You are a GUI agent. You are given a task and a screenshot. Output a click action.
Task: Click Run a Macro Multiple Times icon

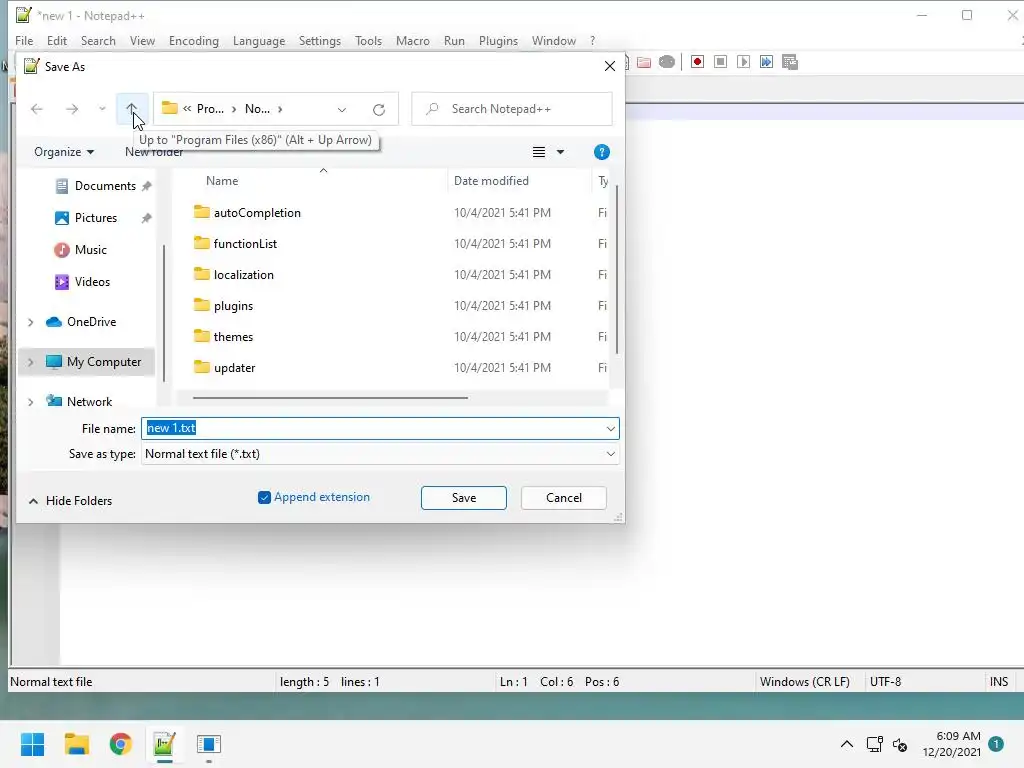click(x=766, y=62)
